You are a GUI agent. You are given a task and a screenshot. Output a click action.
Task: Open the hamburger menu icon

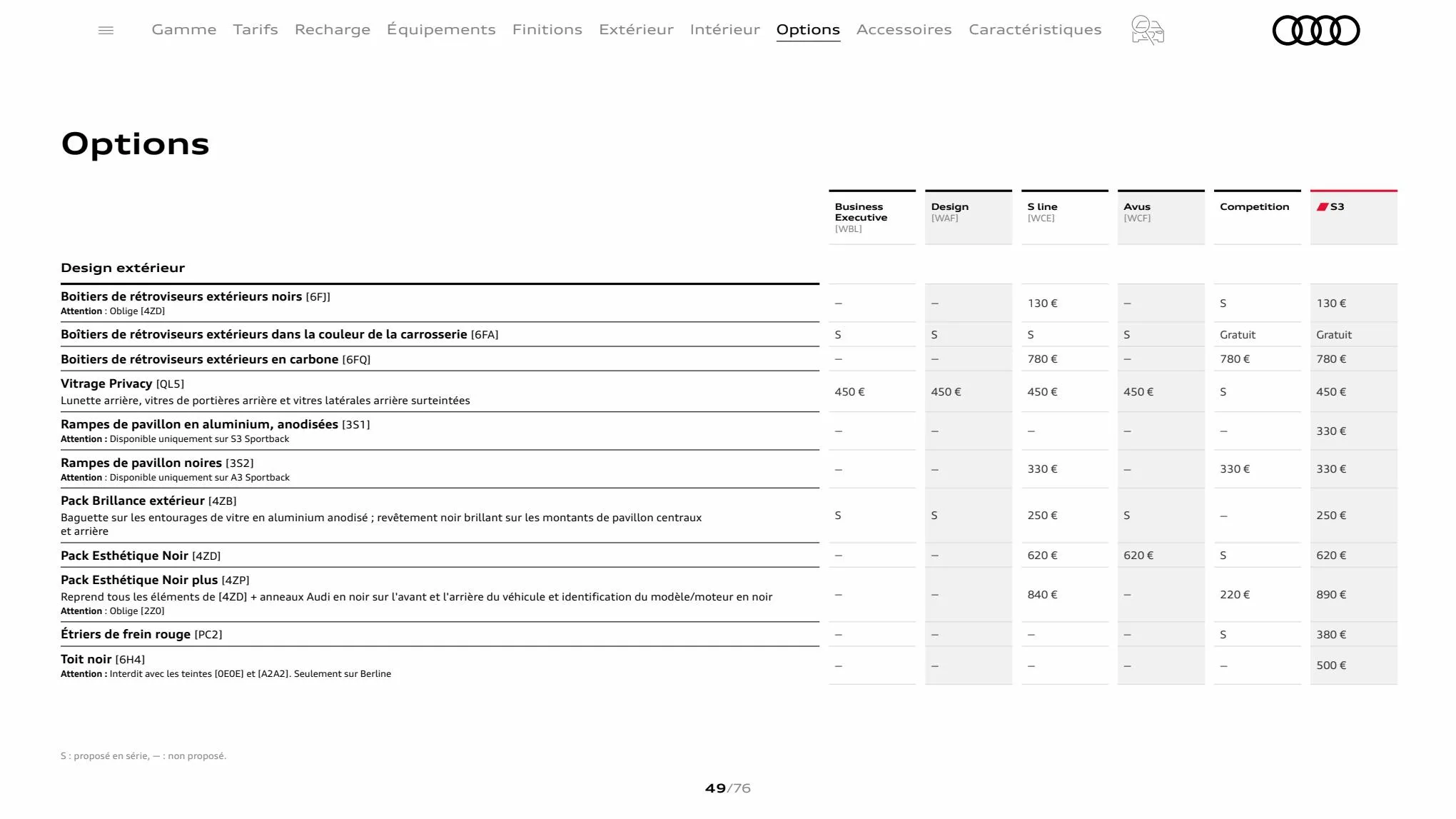click(106, 30)
